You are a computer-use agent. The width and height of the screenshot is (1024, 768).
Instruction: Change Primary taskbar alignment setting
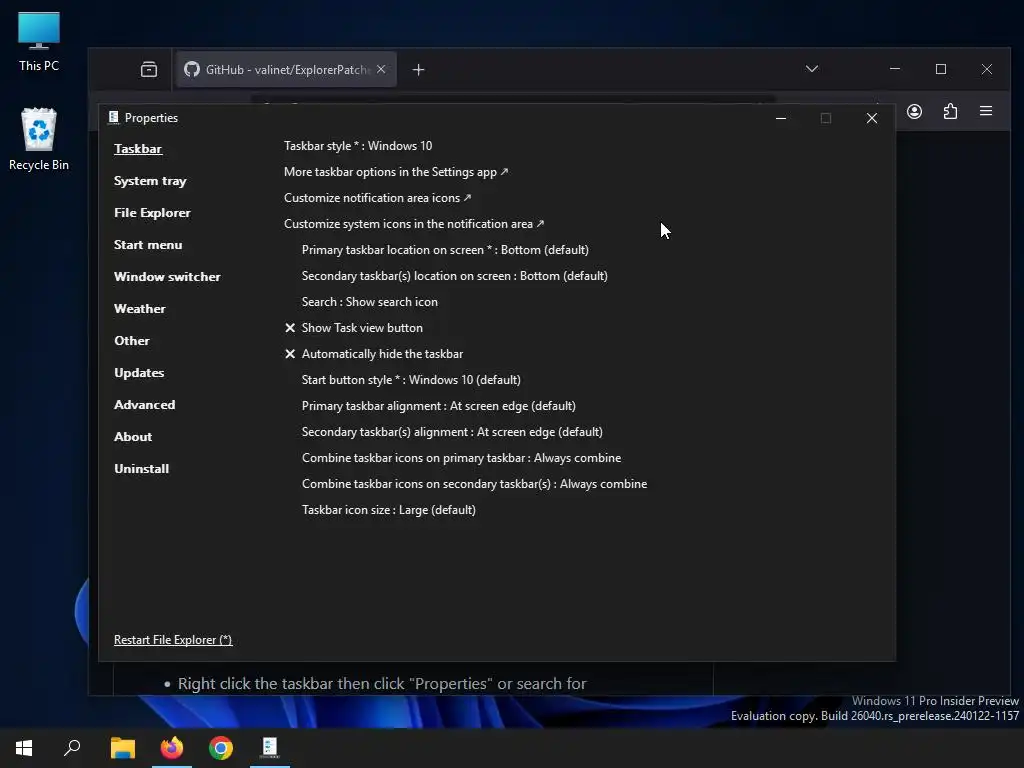point(438,406)
